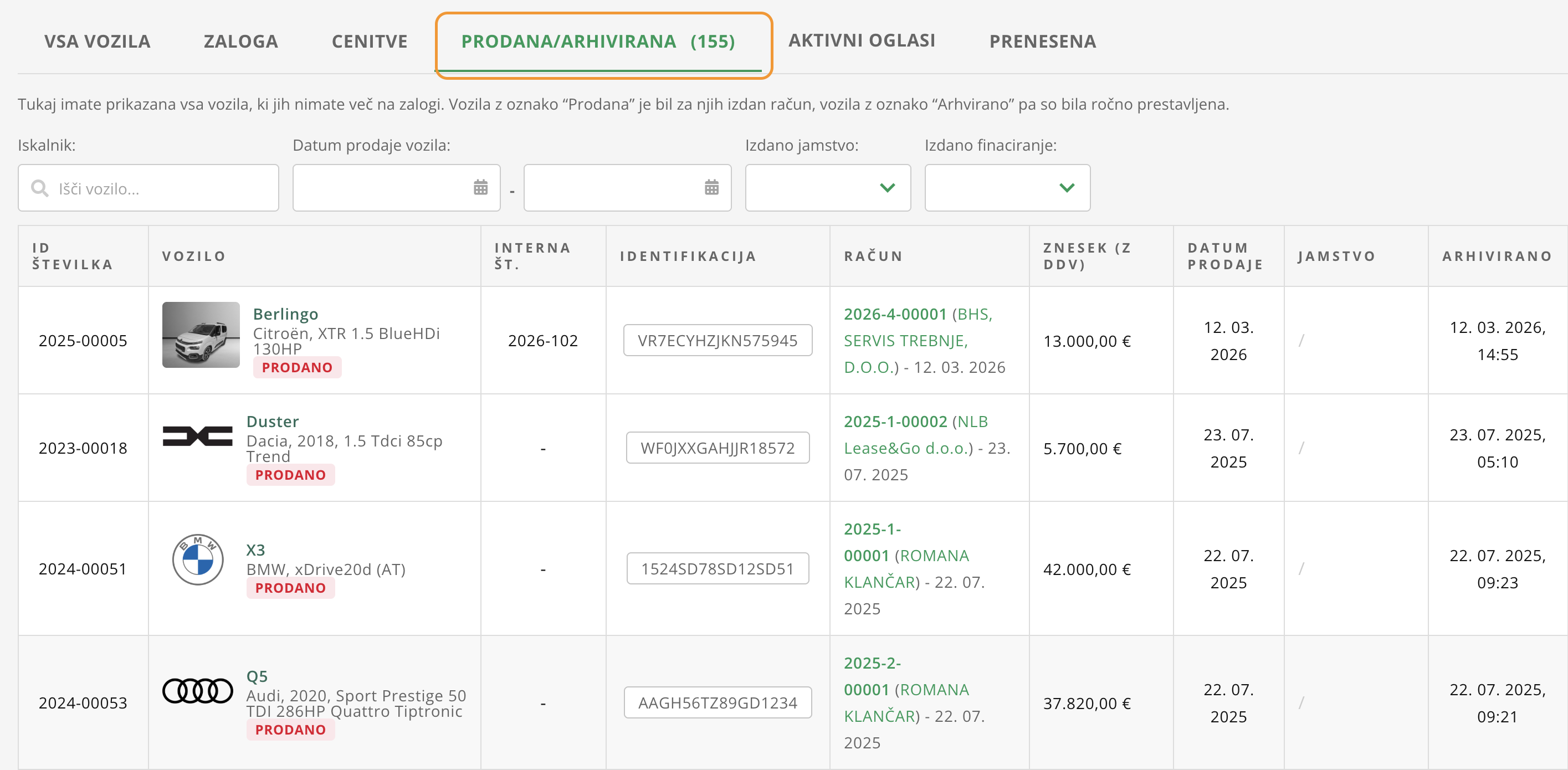Viewport: 1568px width, 770px height.
Task: Open the end date calendar picker
Action: tap(711, 187)
